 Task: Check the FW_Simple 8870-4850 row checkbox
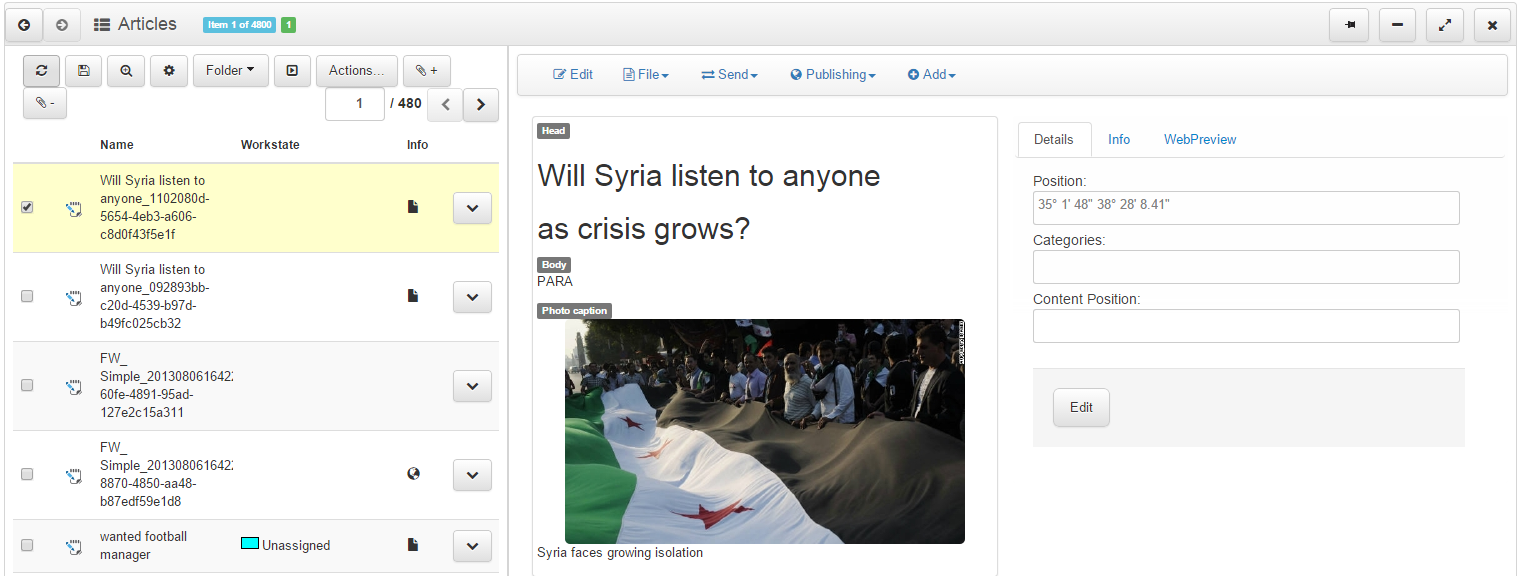click(x=27, y=474)
